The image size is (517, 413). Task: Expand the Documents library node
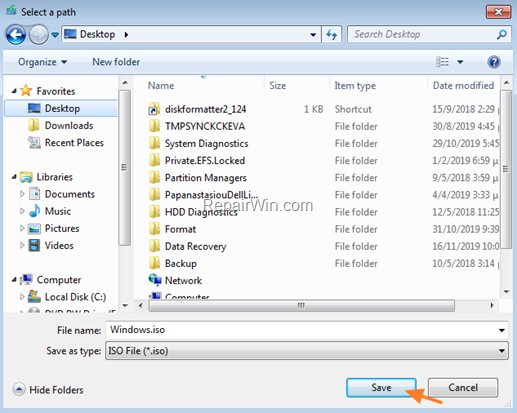(22, 194)
